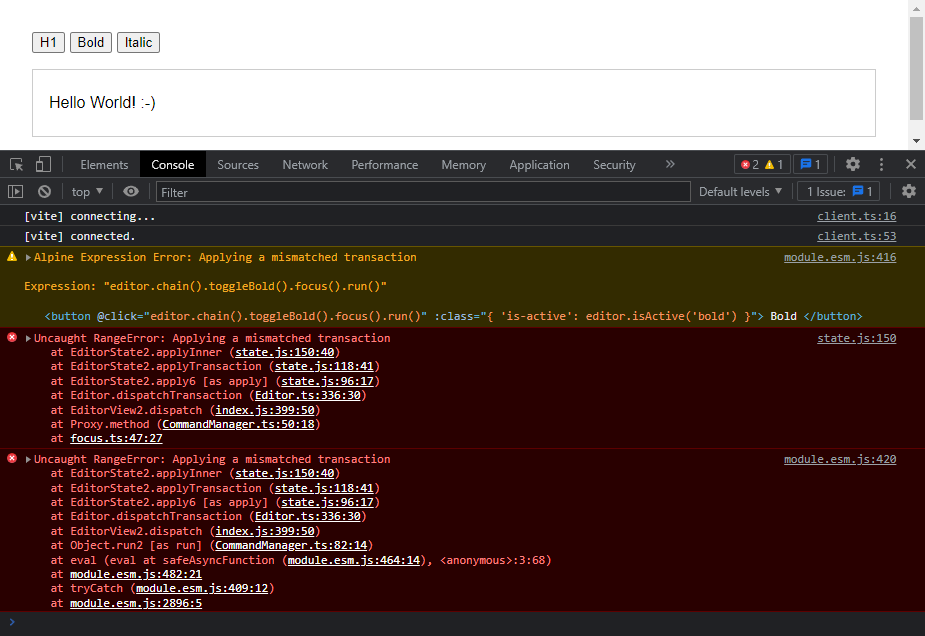Click inside the console Filter input
The height and width of the screenshot is (636, 925).
(x=400, y=191)
